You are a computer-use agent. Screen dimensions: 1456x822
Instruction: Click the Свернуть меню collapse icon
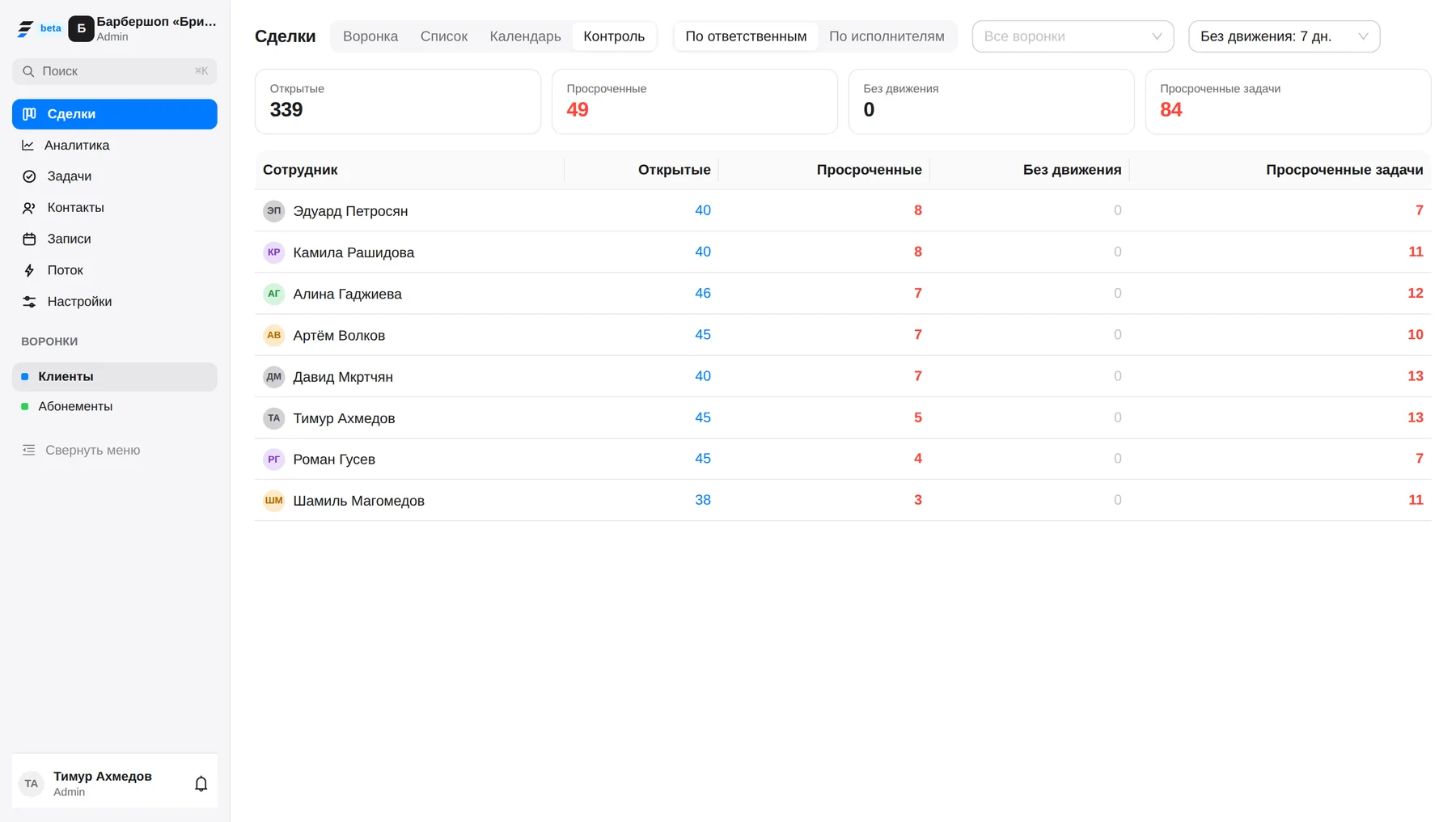(28, 450)
